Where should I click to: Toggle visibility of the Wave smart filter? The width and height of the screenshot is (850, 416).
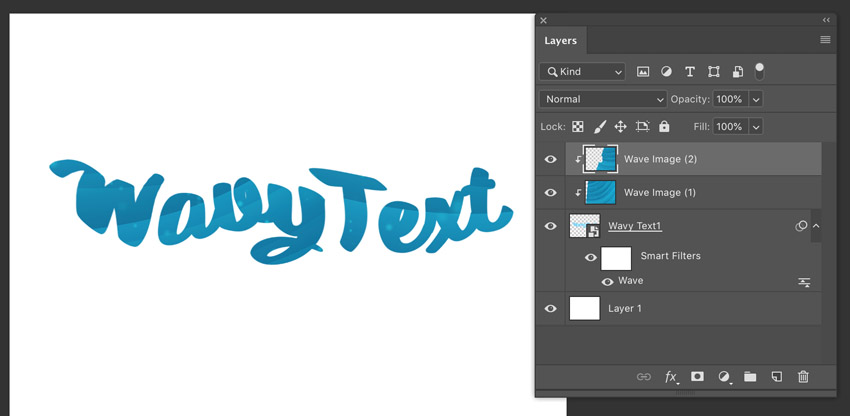[x=607, y=282]
